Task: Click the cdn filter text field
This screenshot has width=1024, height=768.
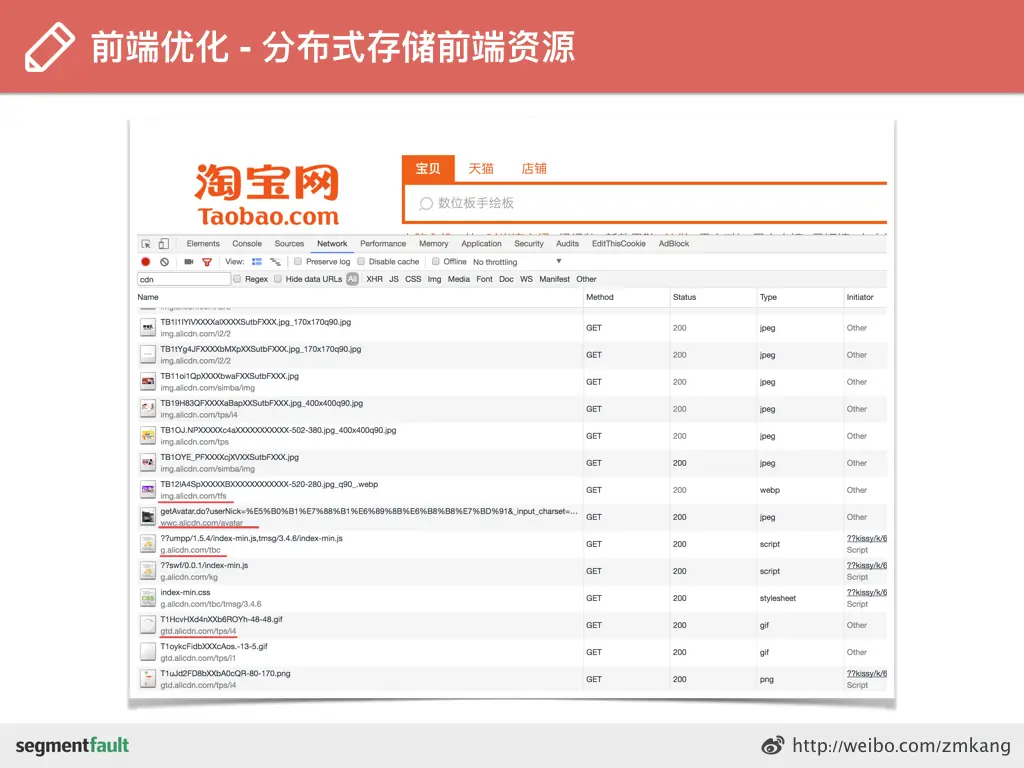Action: coord(184,280)
